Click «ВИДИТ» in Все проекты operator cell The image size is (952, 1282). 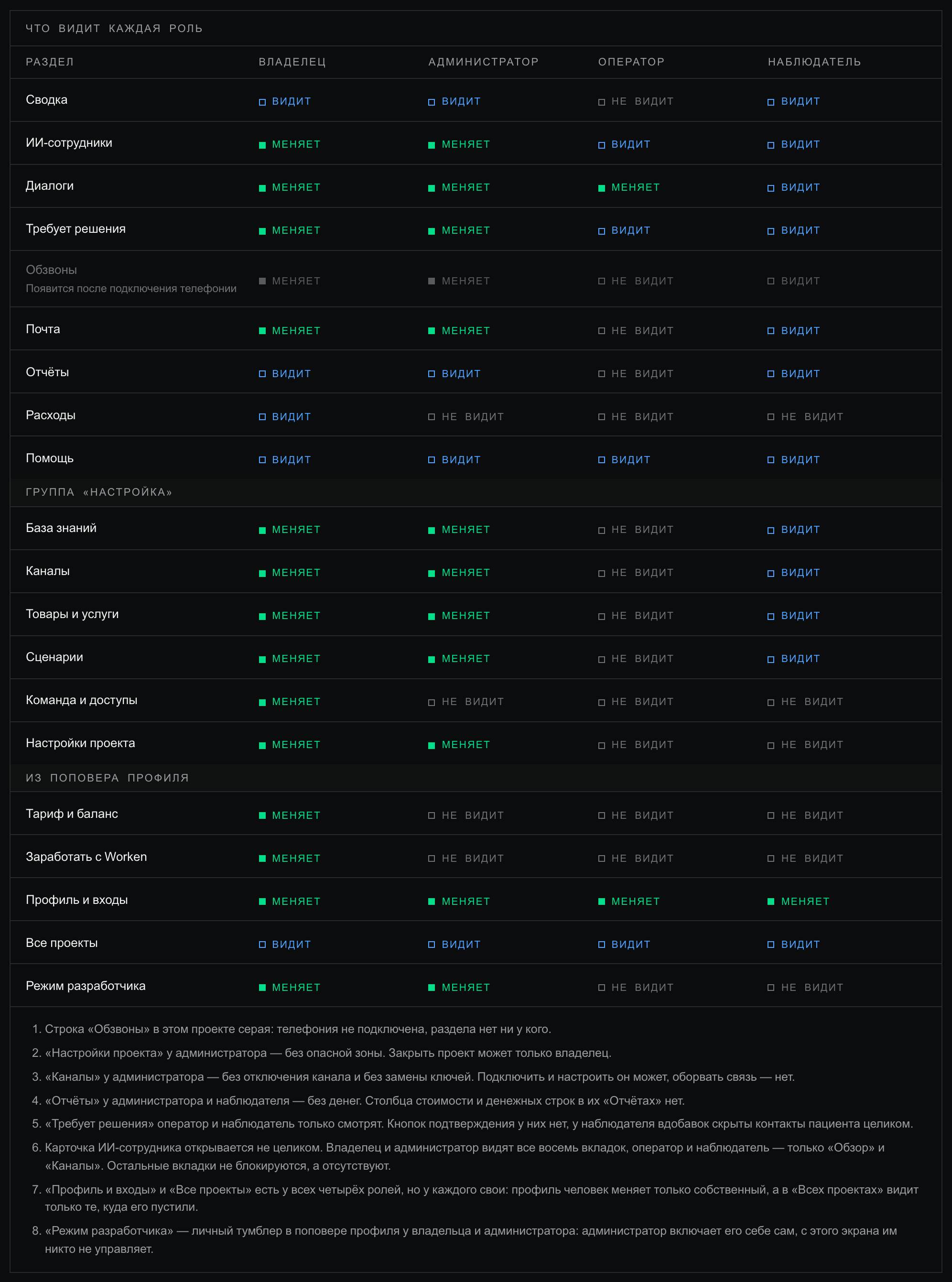click(x=630, y=944)
